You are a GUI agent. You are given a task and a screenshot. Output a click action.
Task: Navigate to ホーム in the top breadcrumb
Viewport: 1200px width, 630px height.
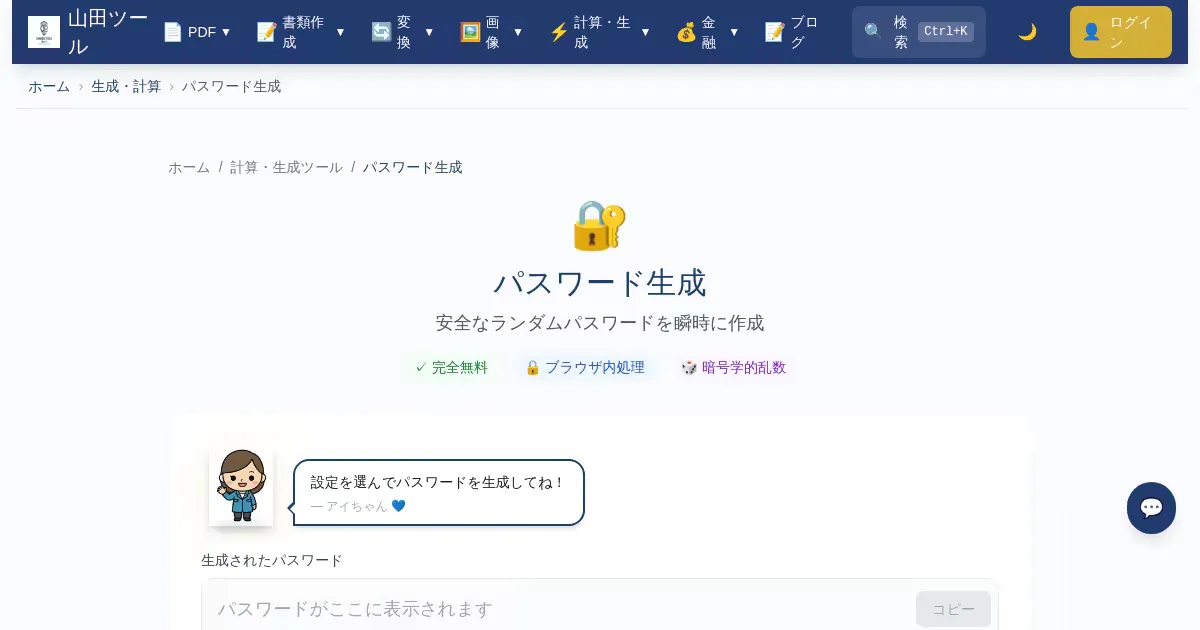(x=49, y=86)
